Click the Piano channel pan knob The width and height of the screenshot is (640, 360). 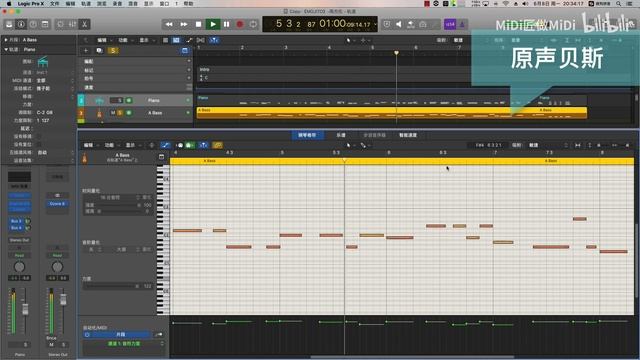pos(19,267)
